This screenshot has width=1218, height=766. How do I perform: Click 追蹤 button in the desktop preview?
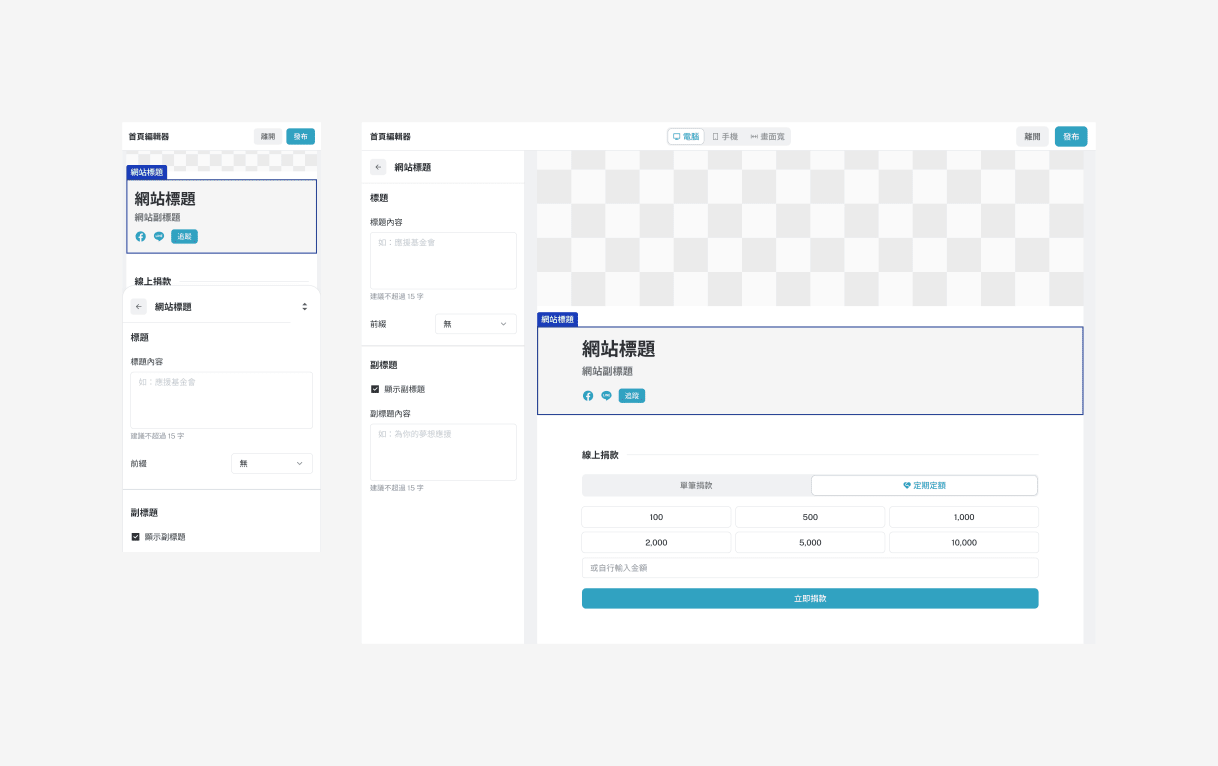point(632,396)
